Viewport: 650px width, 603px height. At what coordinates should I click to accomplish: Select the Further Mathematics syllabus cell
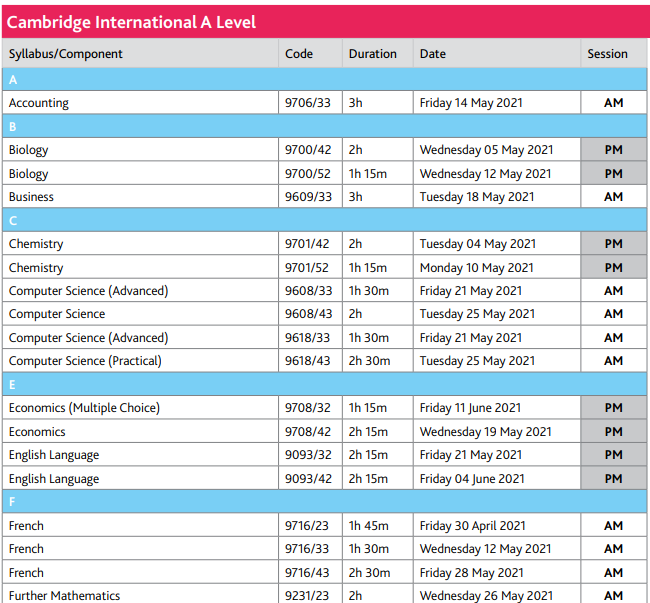click(x=64, y=595)
